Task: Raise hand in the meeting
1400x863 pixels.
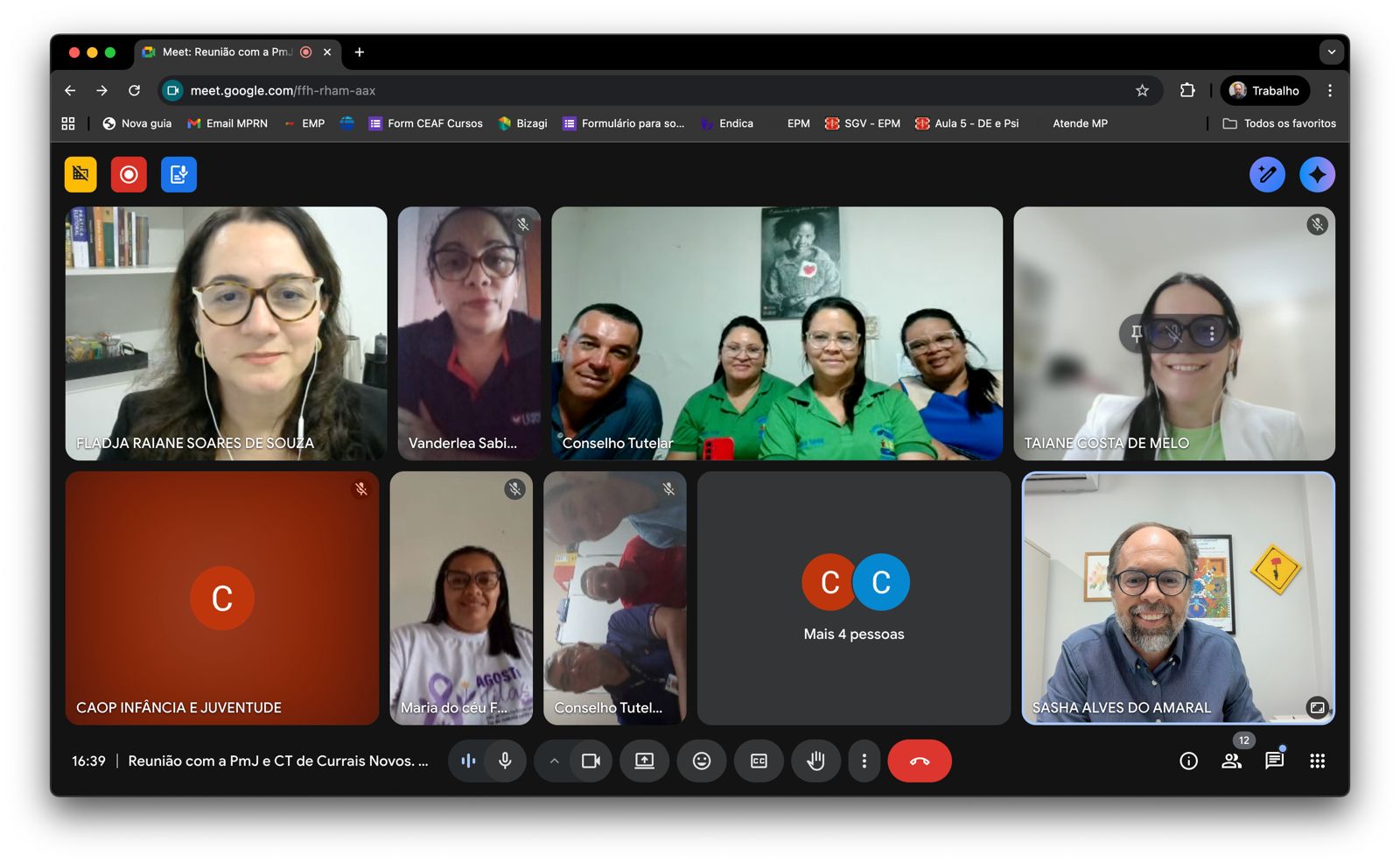Action: coord(815,761)
